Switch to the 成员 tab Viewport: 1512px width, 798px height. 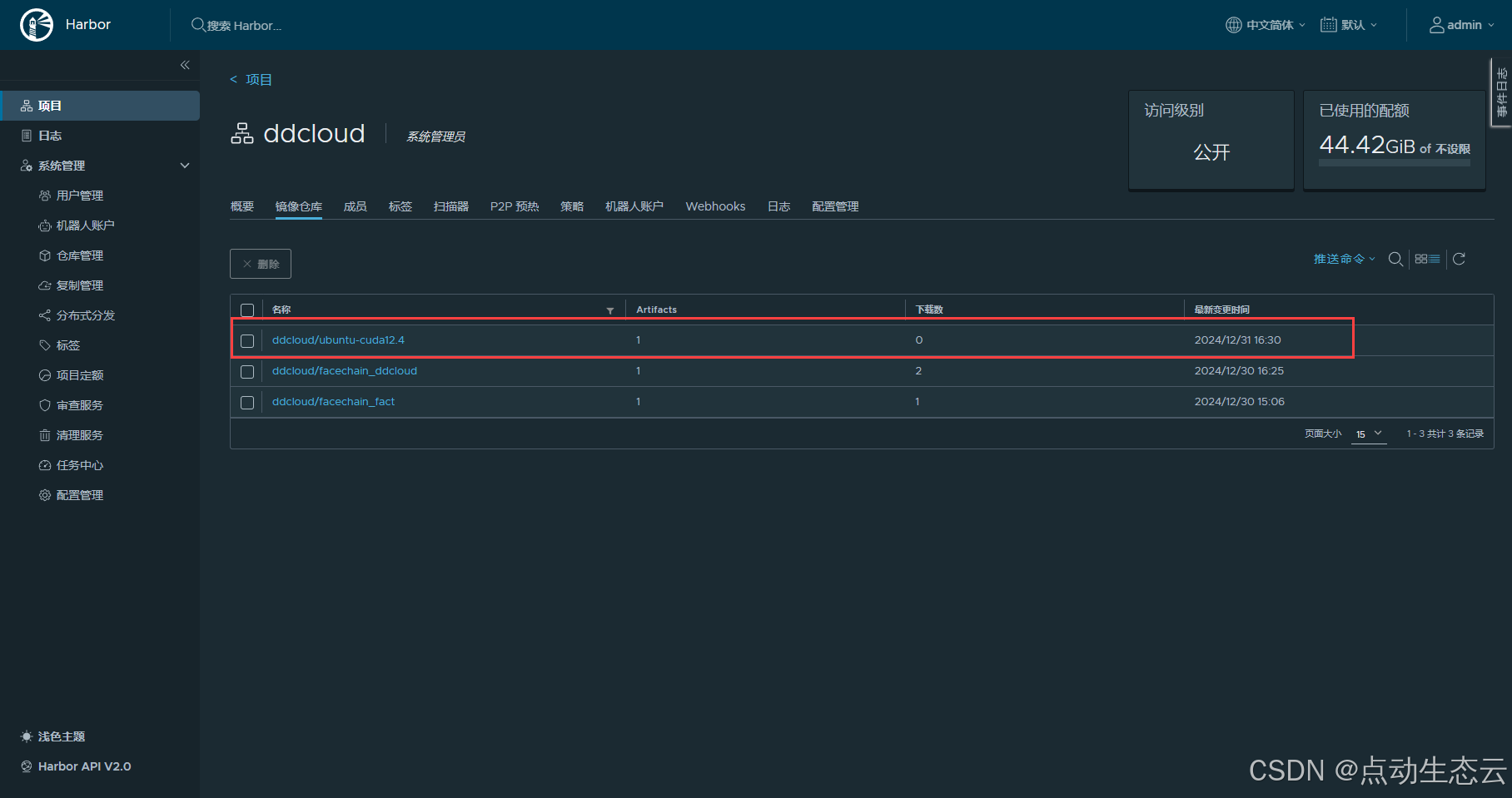pos(356,206)
